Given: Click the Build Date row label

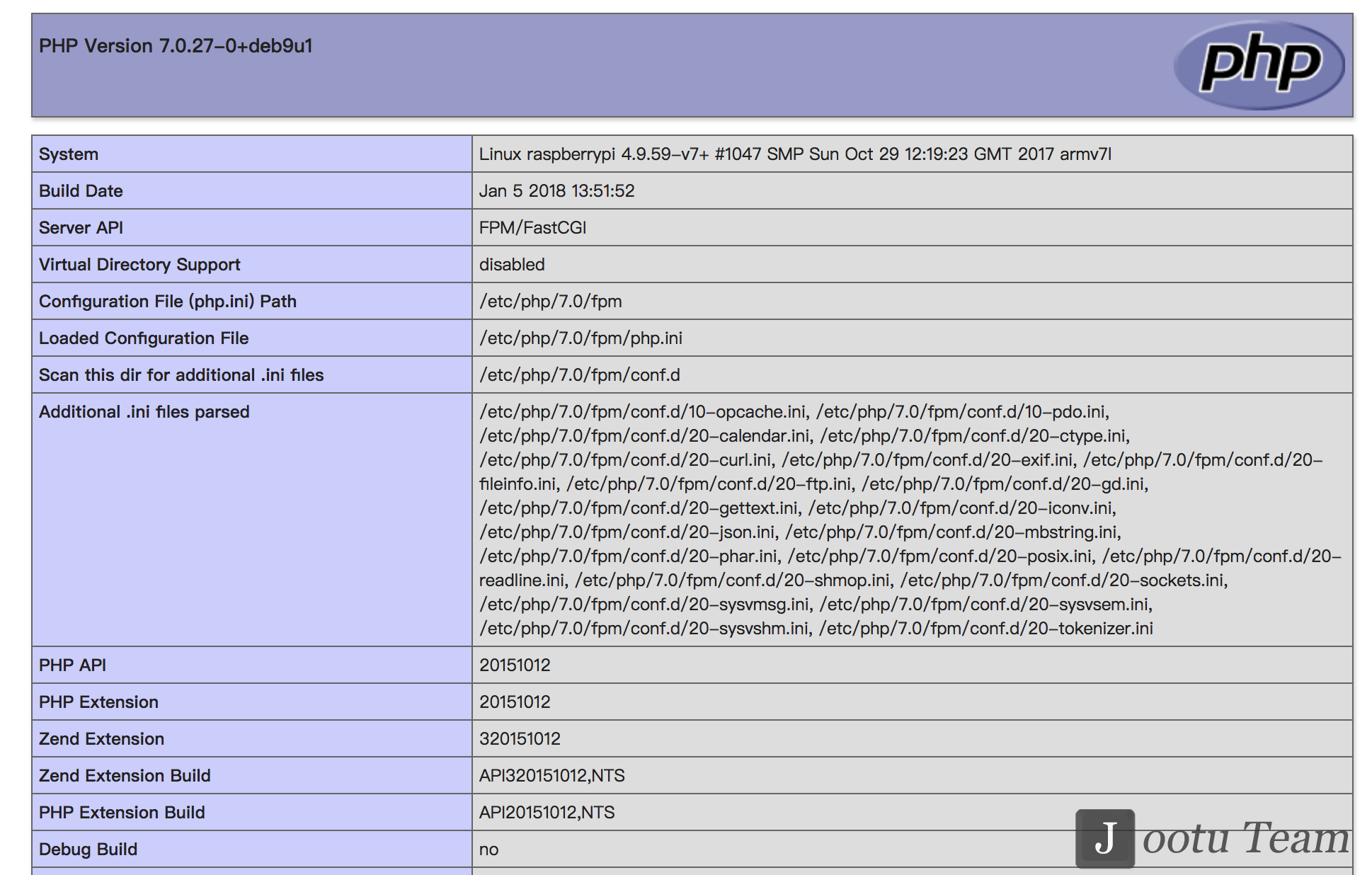Looking at the screenshot, I should pos(81,191).
